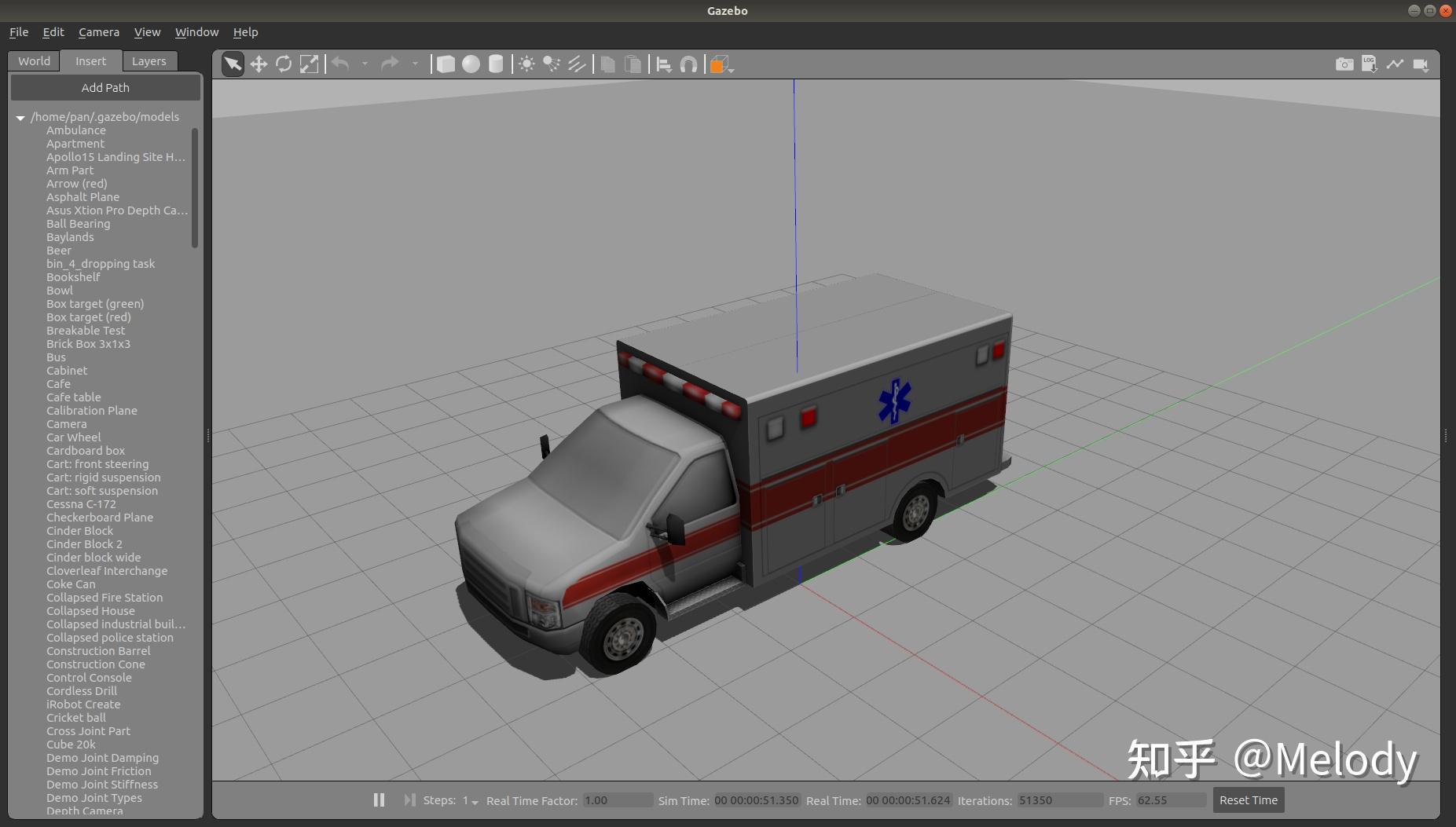This screenshot has height=827, width=1456.
Task: Click the Real Time value field
Action: coord(908,800)
